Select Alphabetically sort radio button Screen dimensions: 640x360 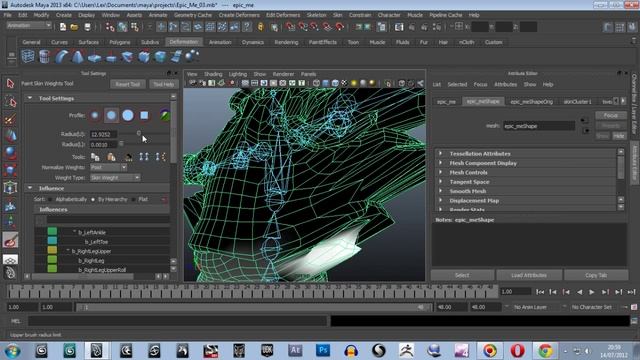(50, 200)
